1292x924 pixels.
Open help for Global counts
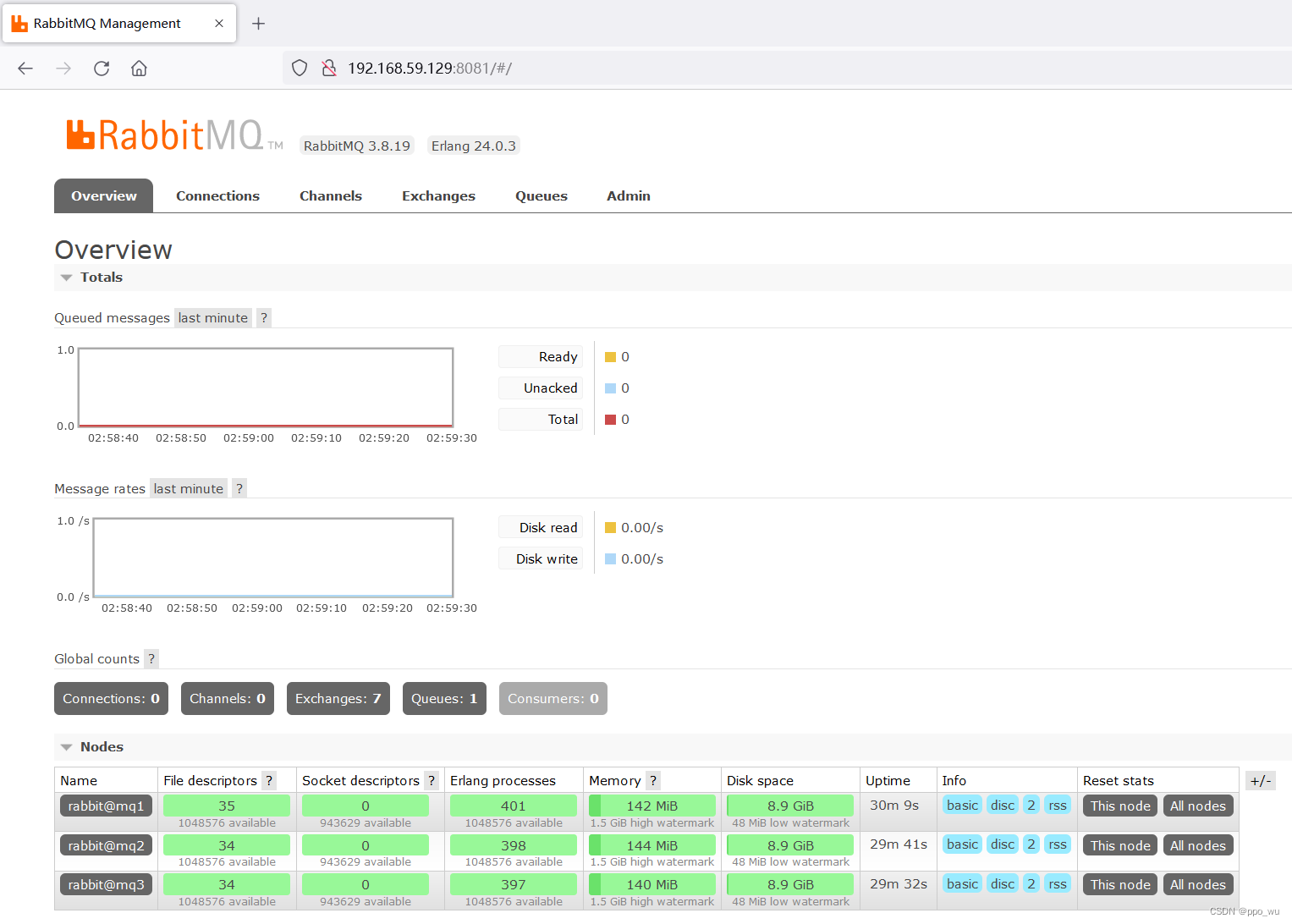(x=151, y=659)
